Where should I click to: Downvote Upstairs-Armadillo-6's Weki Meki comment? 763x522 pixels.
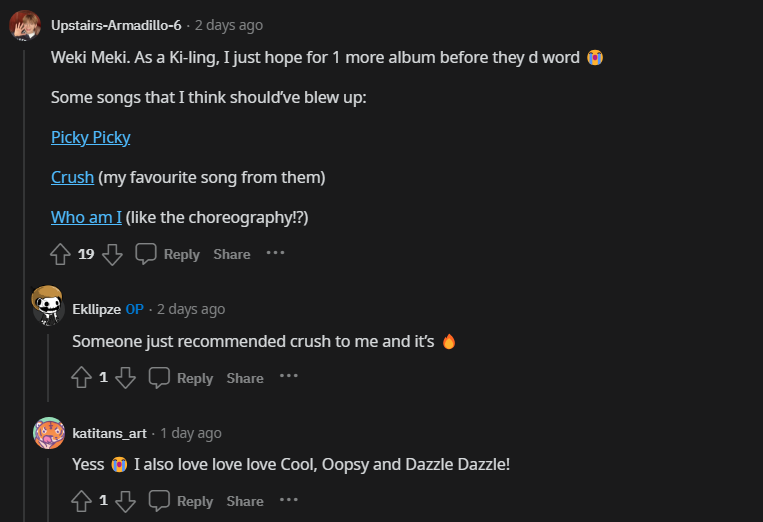(x=112, y=254)
